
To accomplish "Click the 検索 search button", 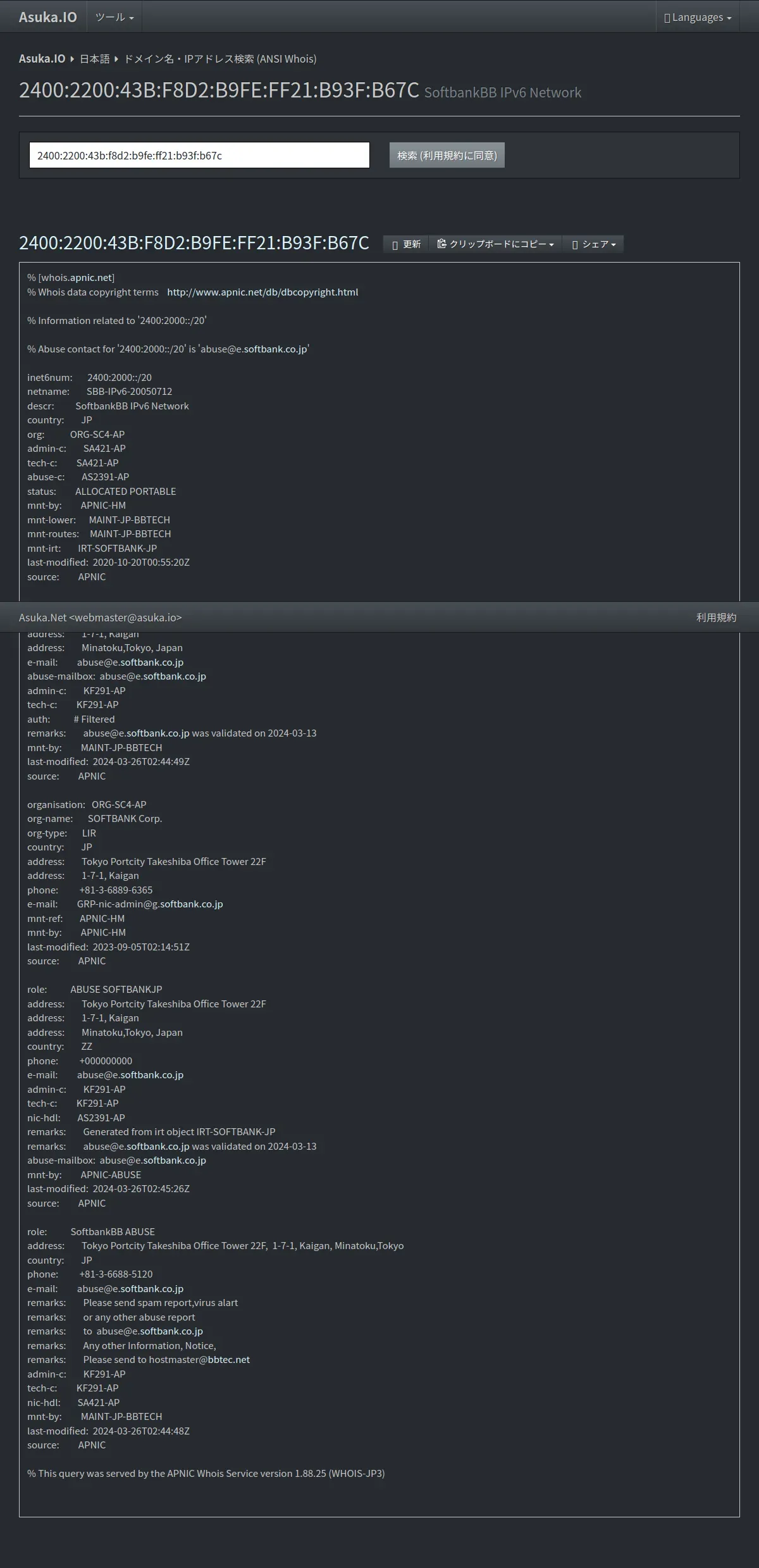I will pos(447,155).
